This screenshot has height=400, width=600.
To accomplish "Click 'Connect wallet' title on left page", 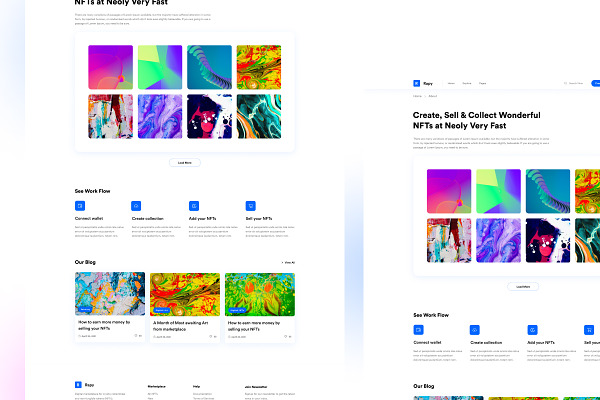I will 89,219.
